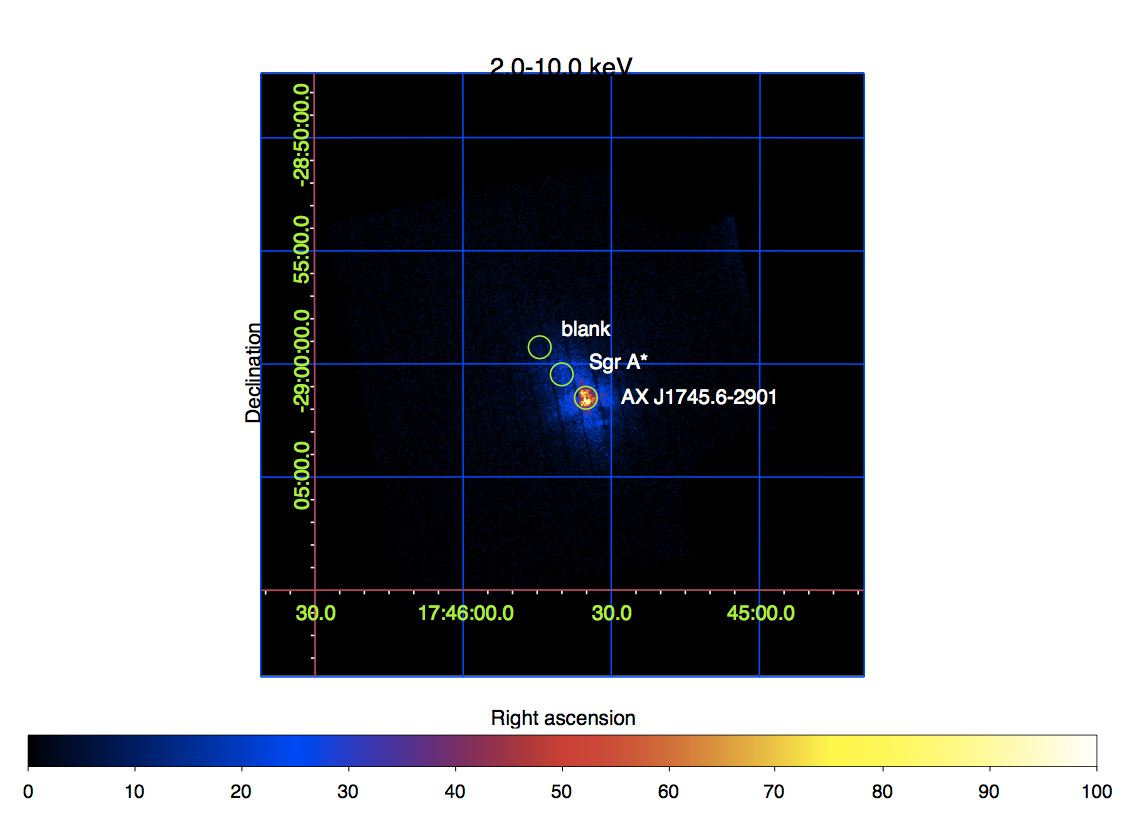Click the colorbar tick label '30'

pos(348,792)
